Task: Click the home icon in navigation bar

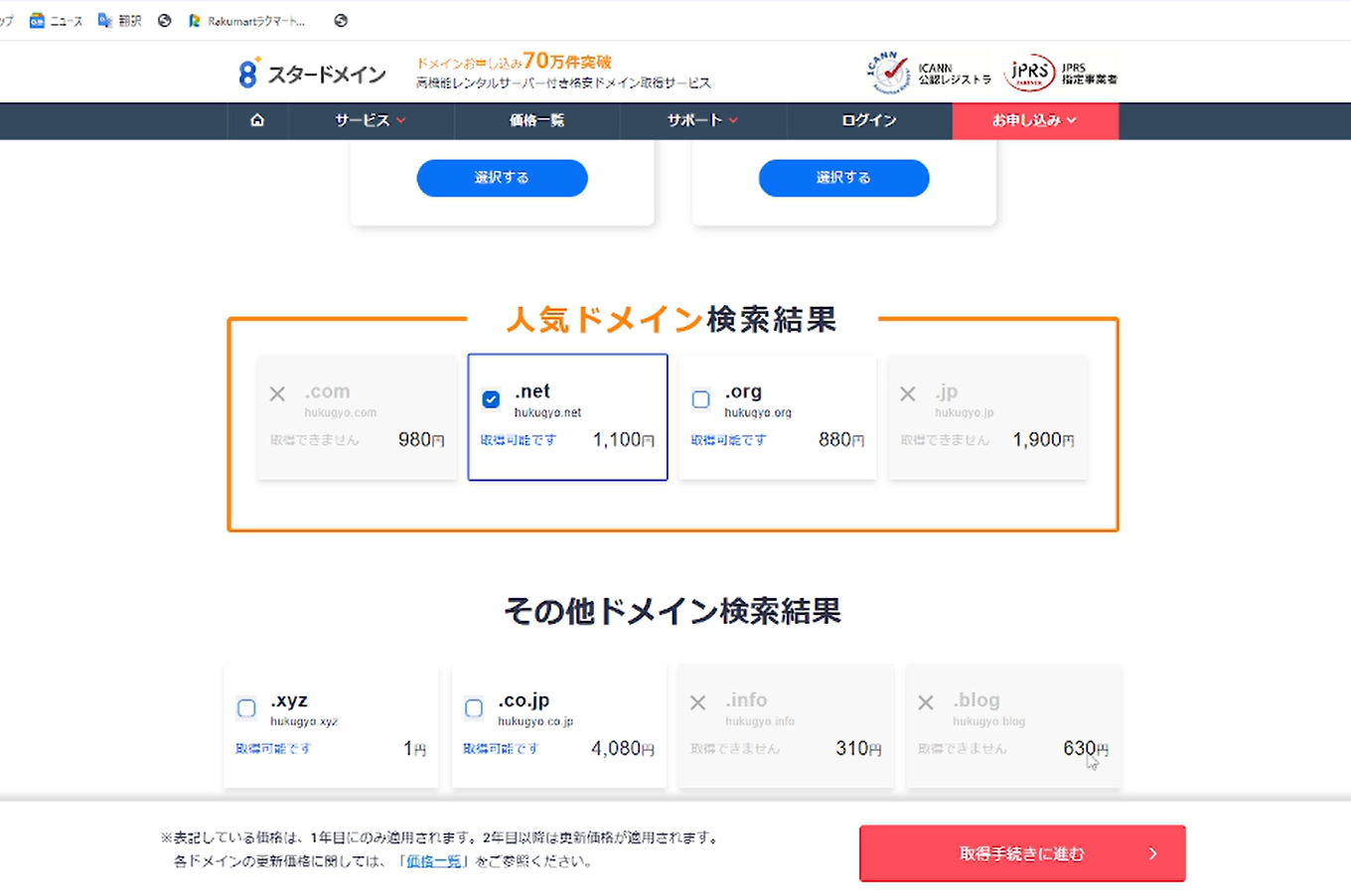Action: click(x=257, y=120)
